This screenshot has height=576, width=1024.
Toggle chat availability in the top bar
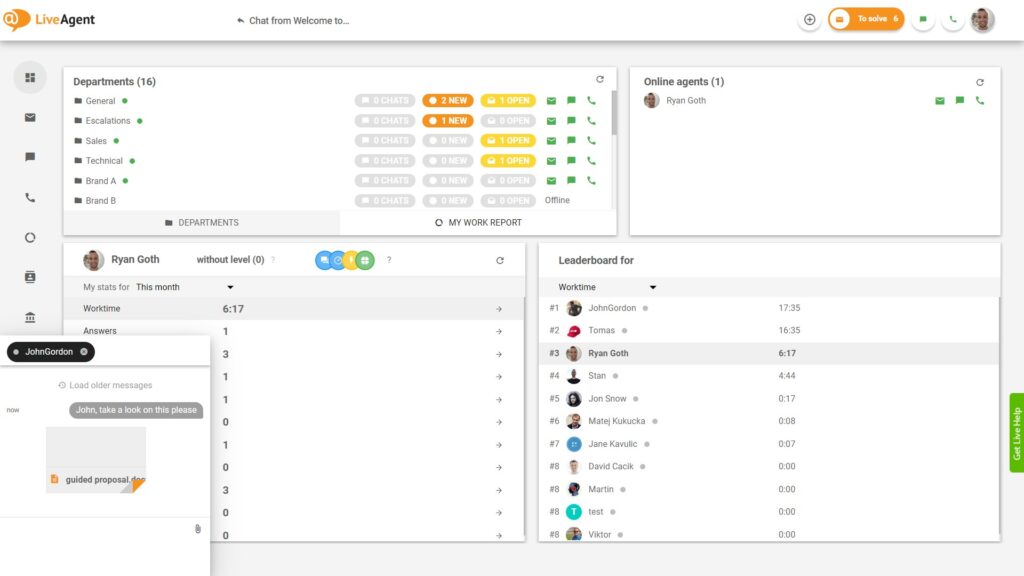(x=922, y=19)
